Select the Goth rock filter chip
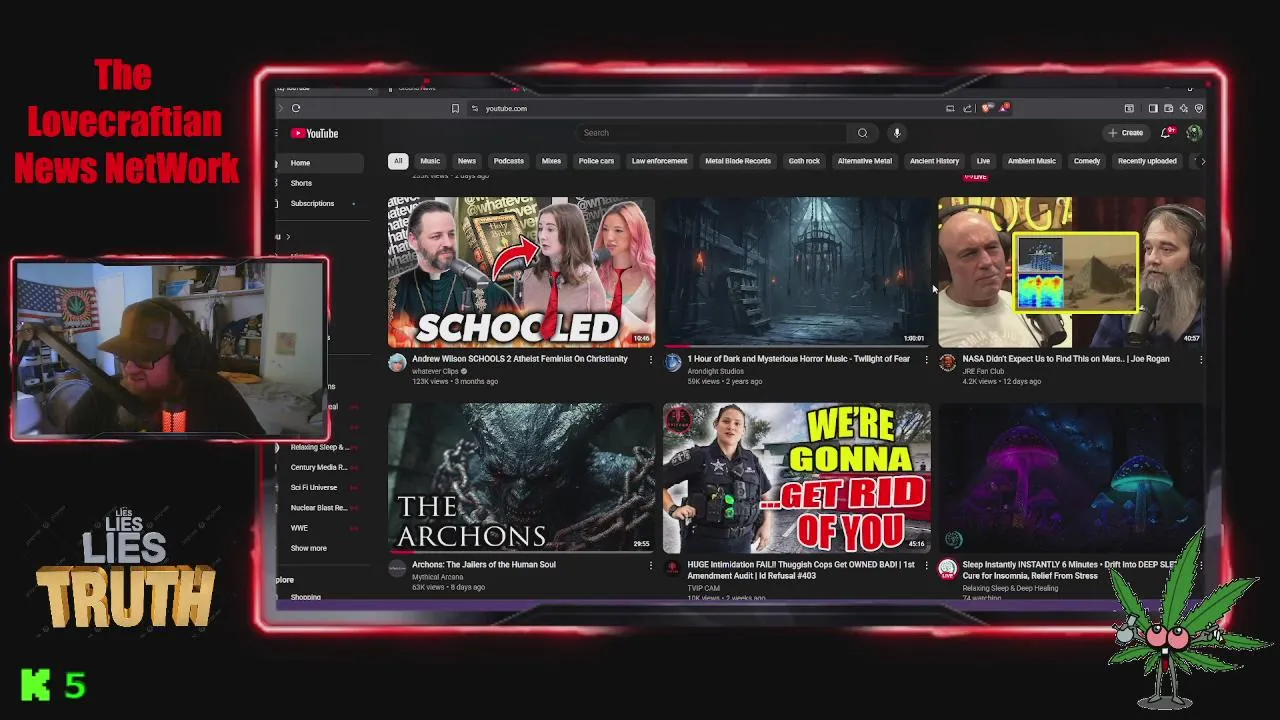This screenshot has height=720, width=1280. (804, 161)
